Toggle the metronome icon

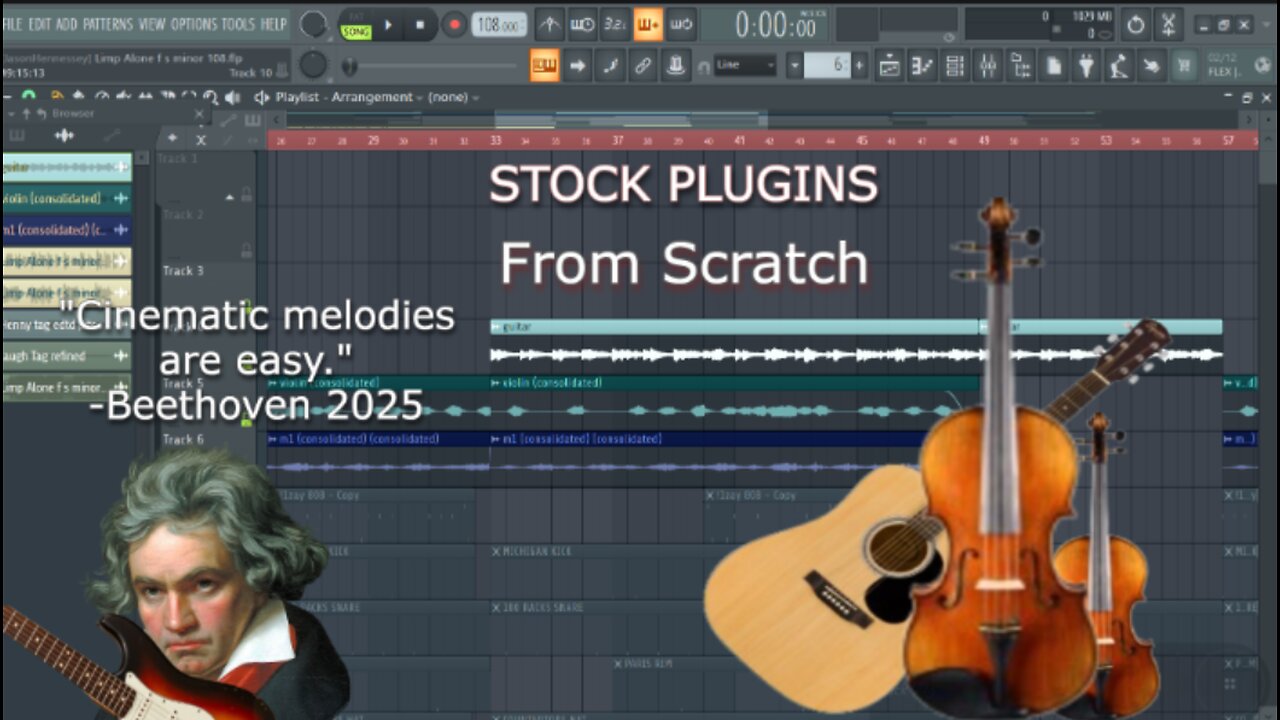pyautogui.click(x=549, y=24)
